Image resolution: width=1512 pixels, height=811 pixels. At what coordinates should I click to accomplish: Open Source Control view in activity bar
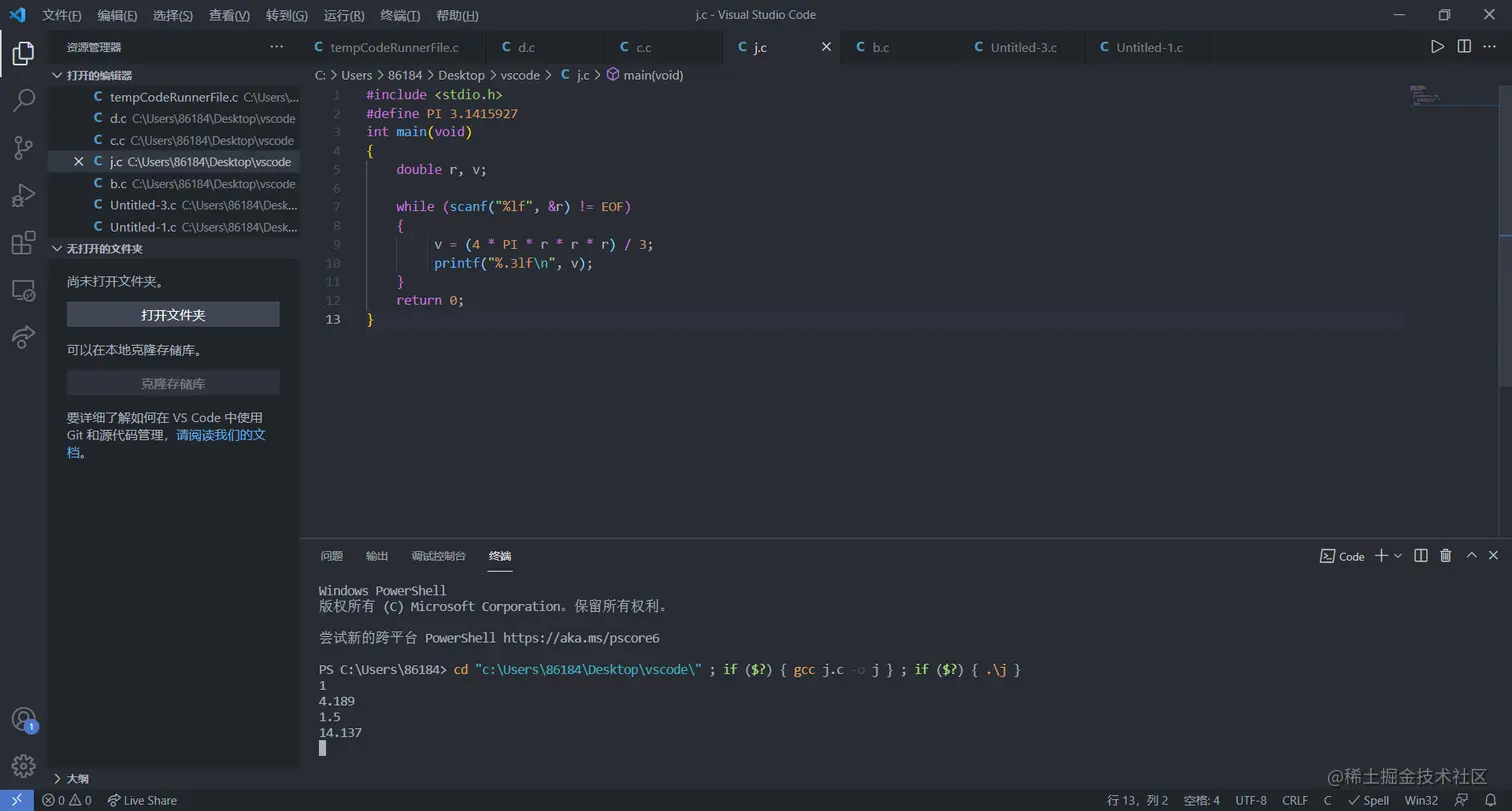click(23, 148)
